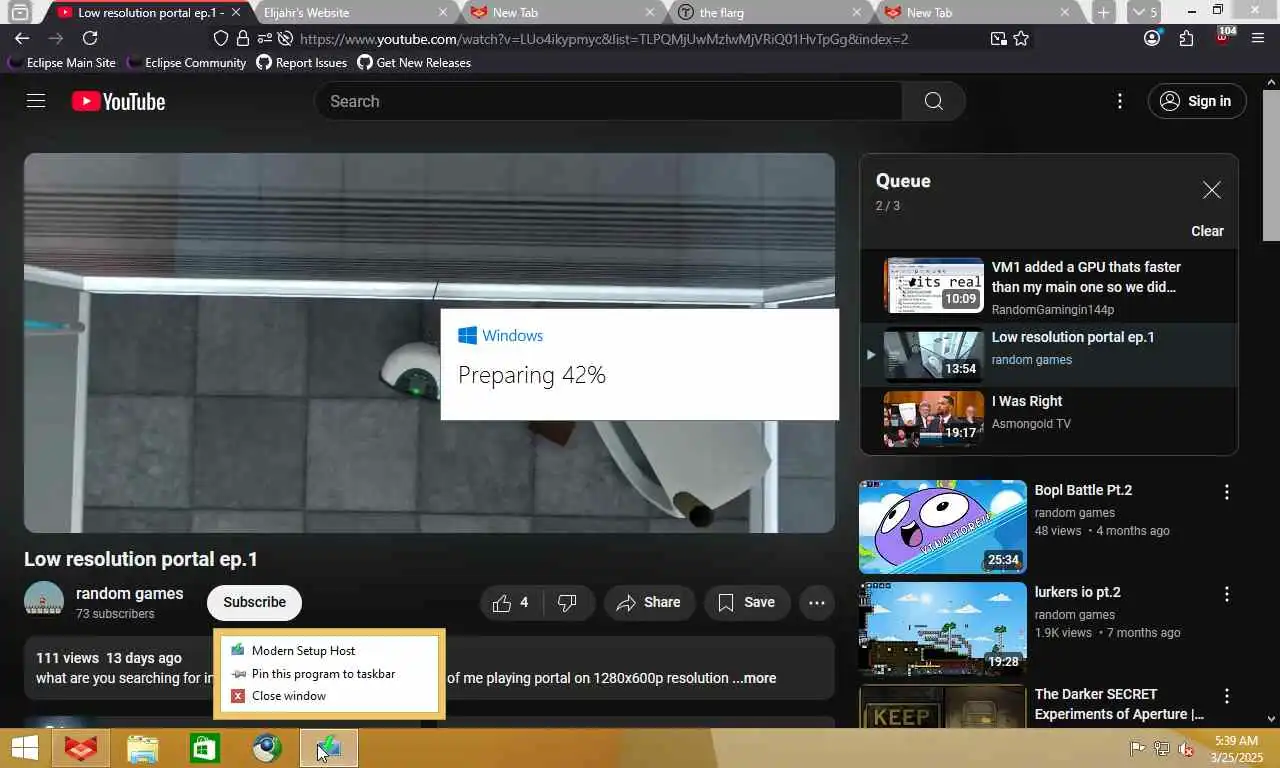The height and width of the screenshot is (768, 1280).
Task: Open File Explorer from taskbar
Action: (143, 748)
